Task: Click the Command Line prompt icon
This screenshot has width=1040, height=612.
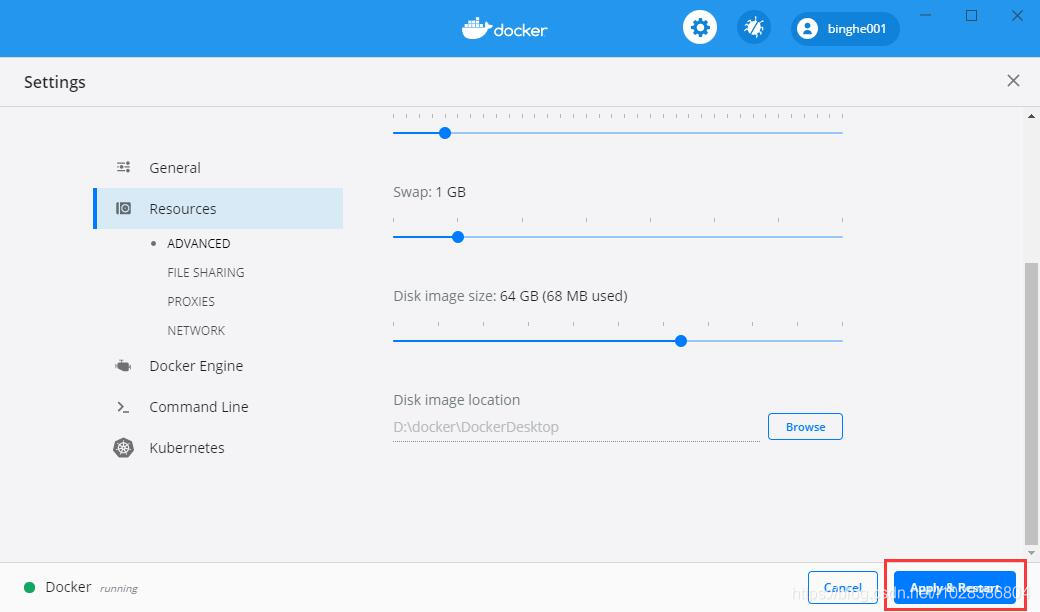Action: pos(123,407)
